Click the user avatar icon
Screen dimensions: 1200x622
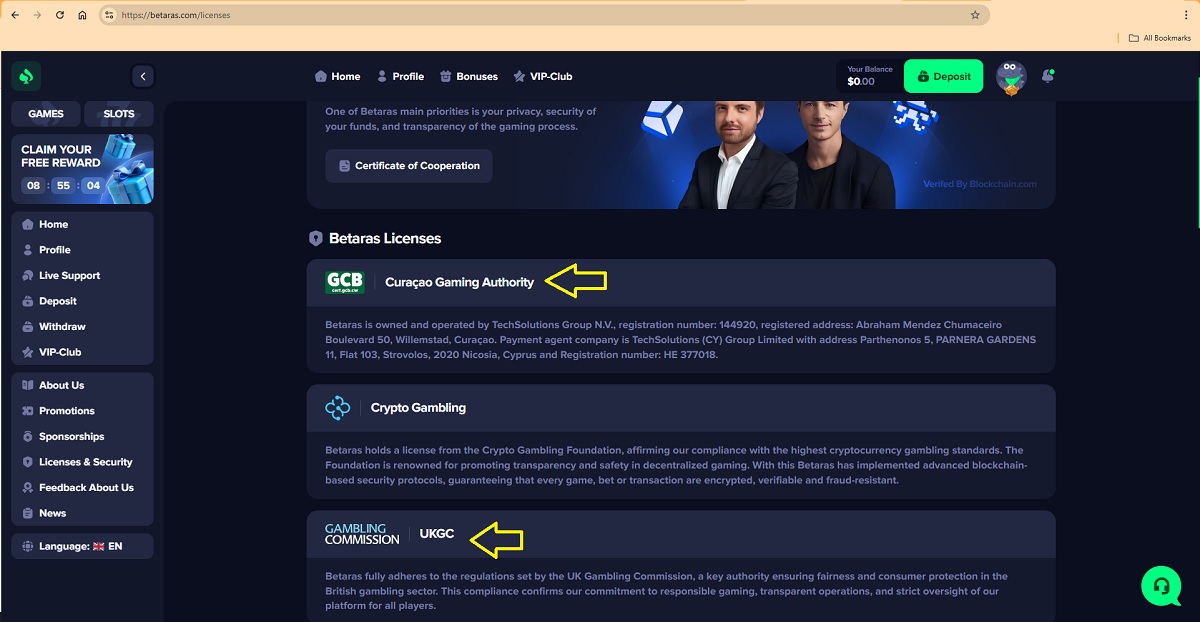pyautogui.click(x=1011, y=77)
